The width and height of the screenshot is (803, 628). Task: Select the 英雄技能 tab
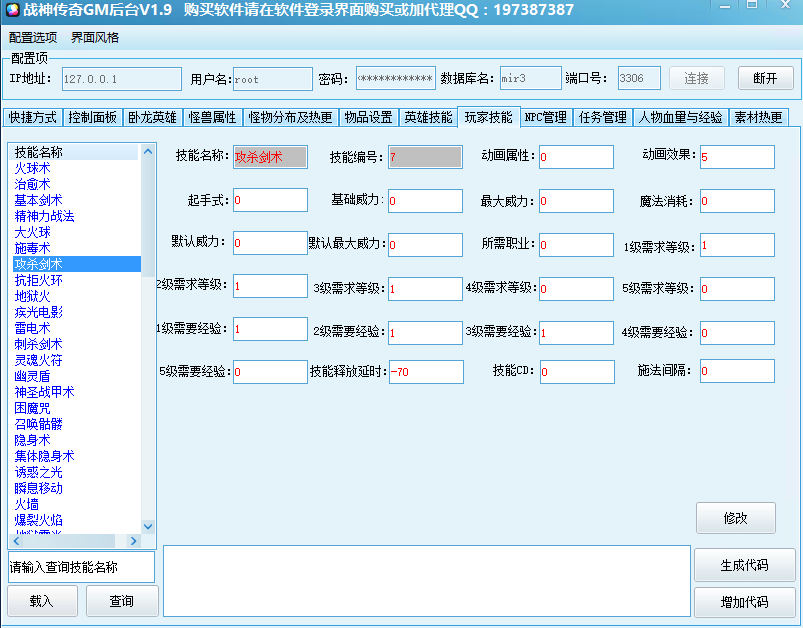coord(428,117)
